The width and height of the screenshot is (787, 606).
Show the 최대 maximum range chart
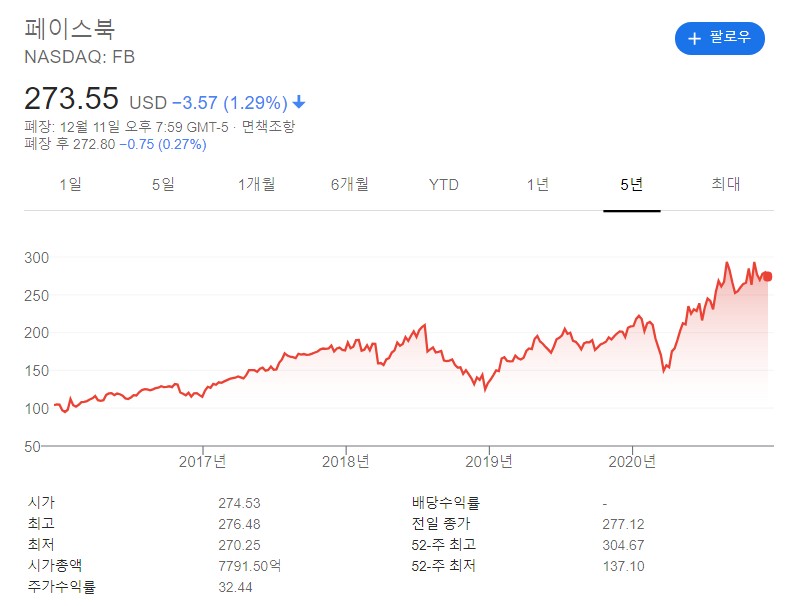[726, 184]
